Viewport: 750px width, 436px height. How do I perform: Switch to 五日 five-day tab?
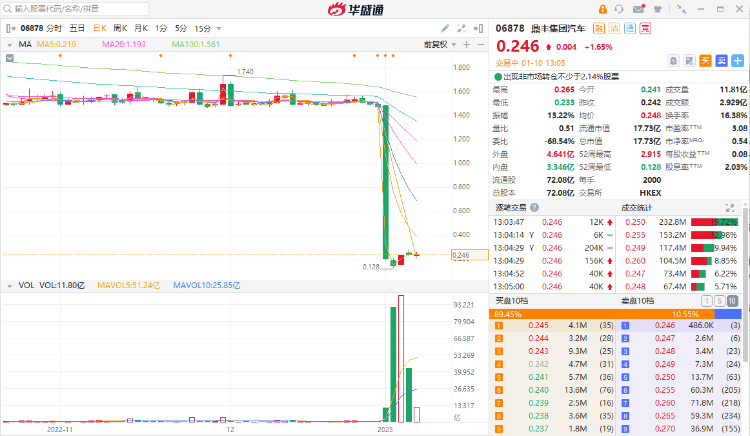(x=77, y=28)
